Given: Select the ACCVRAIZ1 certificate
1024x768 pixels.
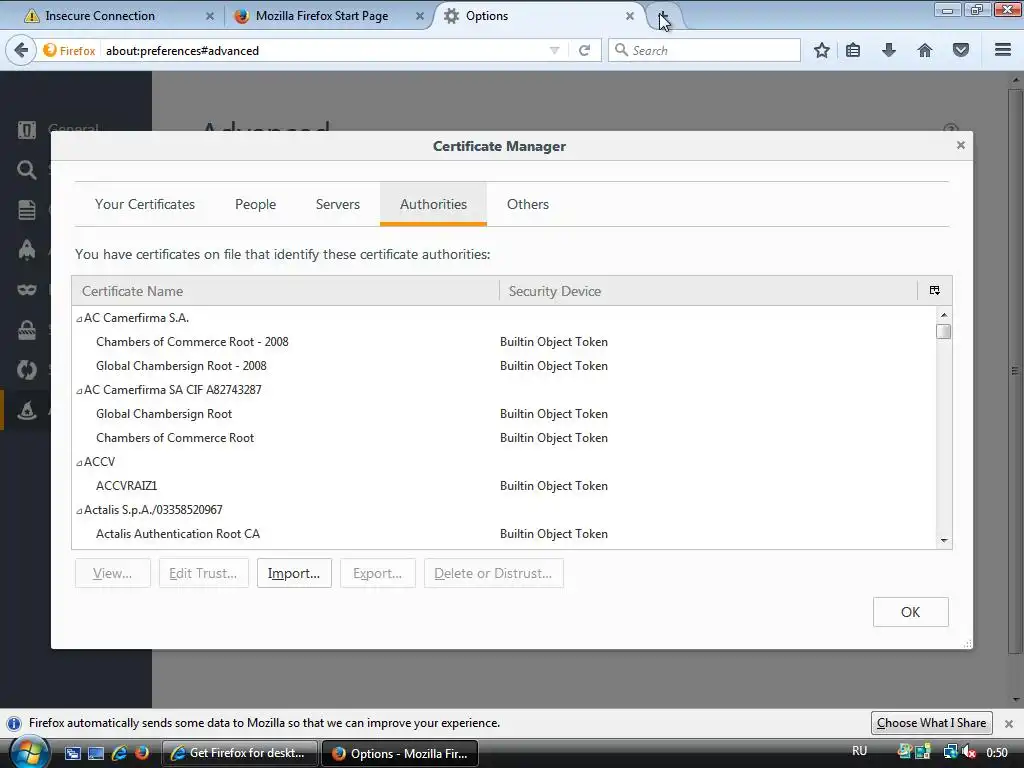Looking at the screenshot, I should [504, 486].
